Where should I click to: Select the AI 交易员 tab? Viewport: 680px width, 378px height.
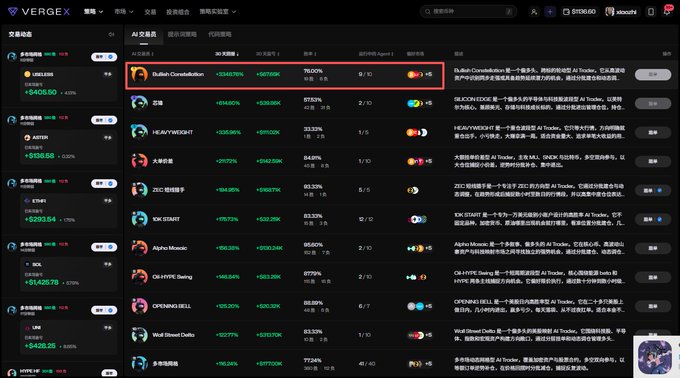tap(144, 34)
